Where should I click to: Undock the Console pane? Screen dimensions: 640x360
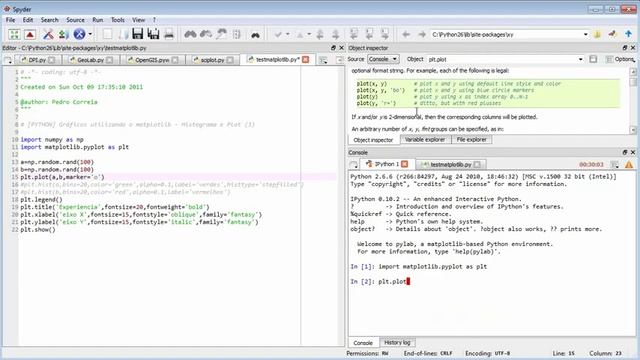click(x=624, y=152)
